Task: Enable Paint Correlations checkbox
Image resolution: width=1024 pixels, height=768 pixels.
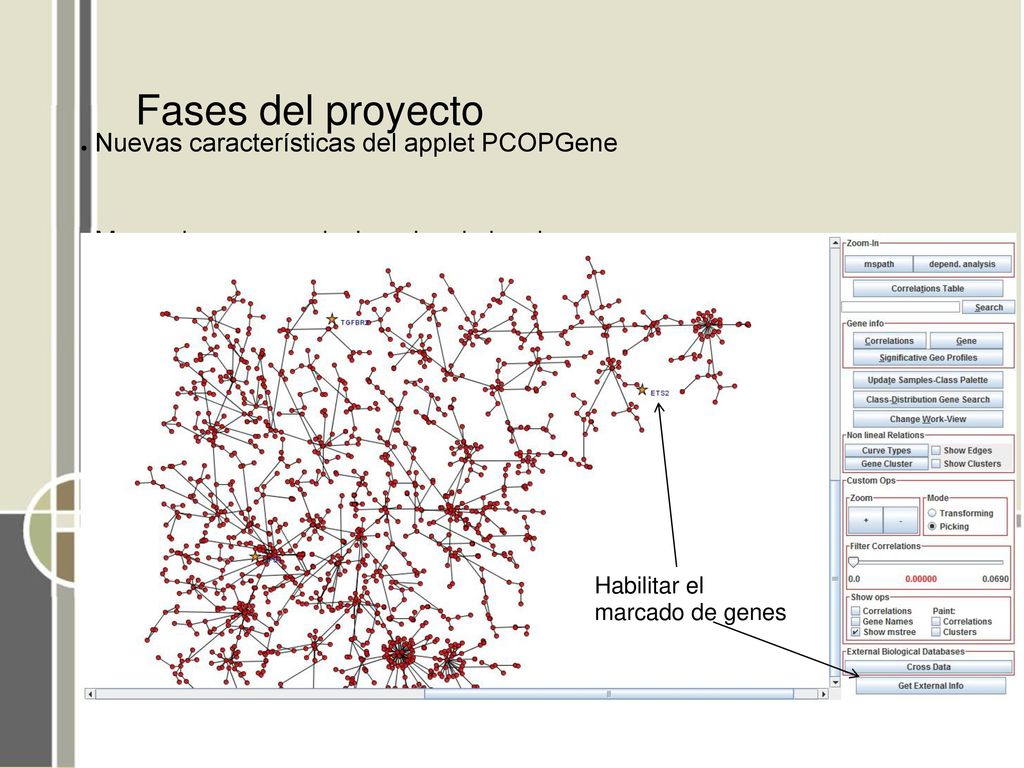Action: point(936,622)
